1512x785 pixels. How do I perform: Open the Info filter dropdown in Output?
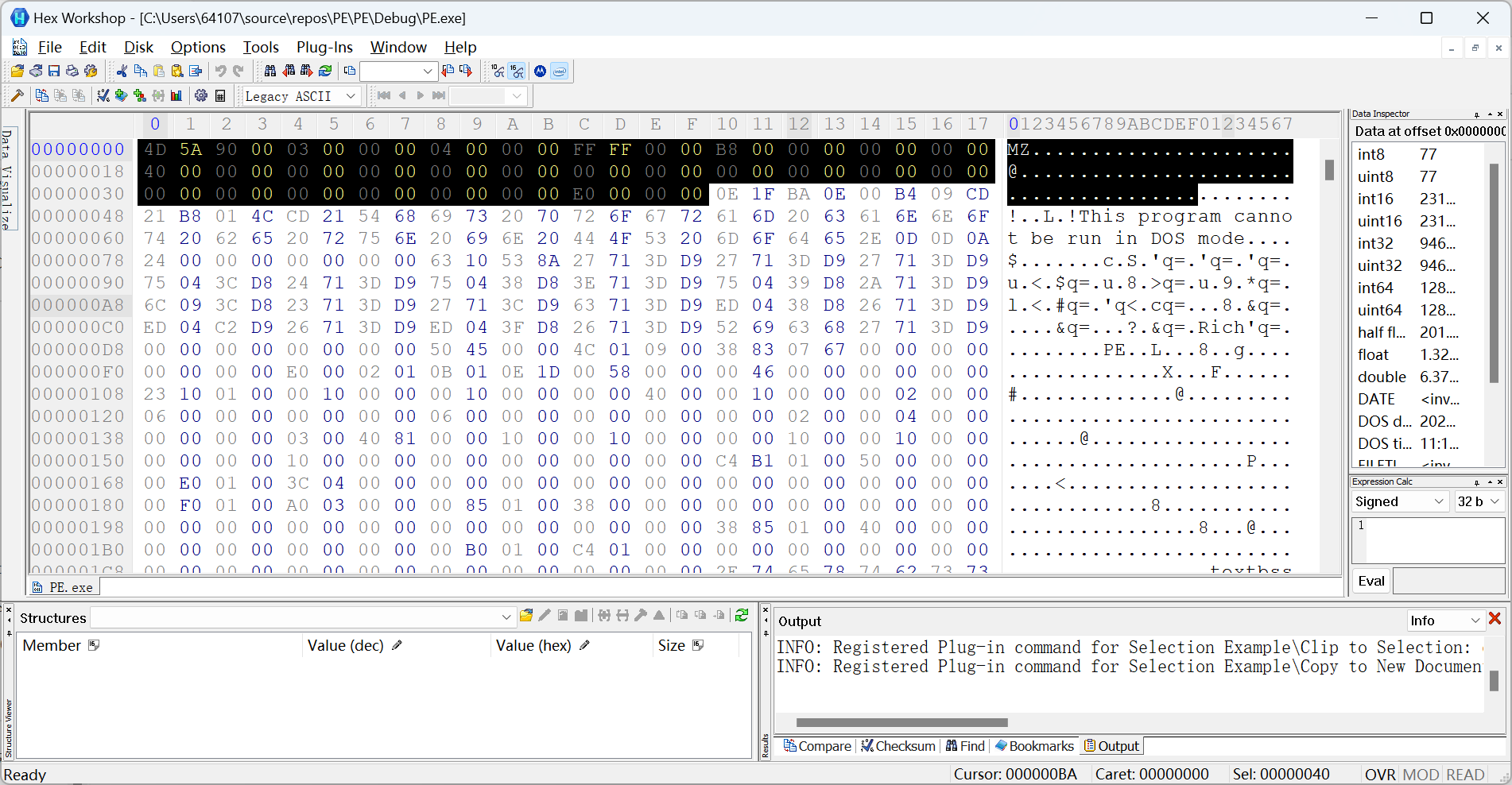[1475, 621]
